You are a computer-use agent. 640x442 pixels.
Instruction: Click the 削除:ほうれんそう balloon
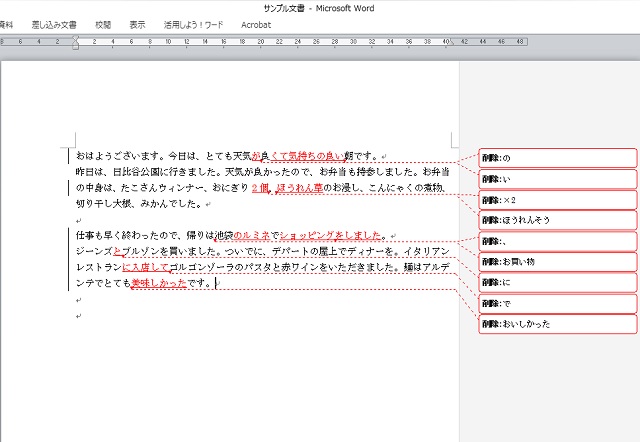tap(557, 220)
